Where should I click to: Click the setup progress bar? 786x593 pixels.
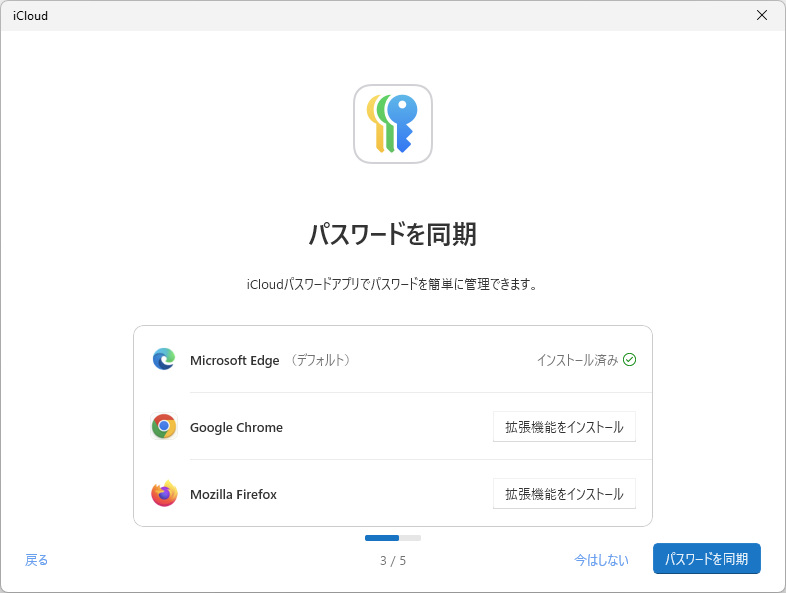(x=392, y=538)
